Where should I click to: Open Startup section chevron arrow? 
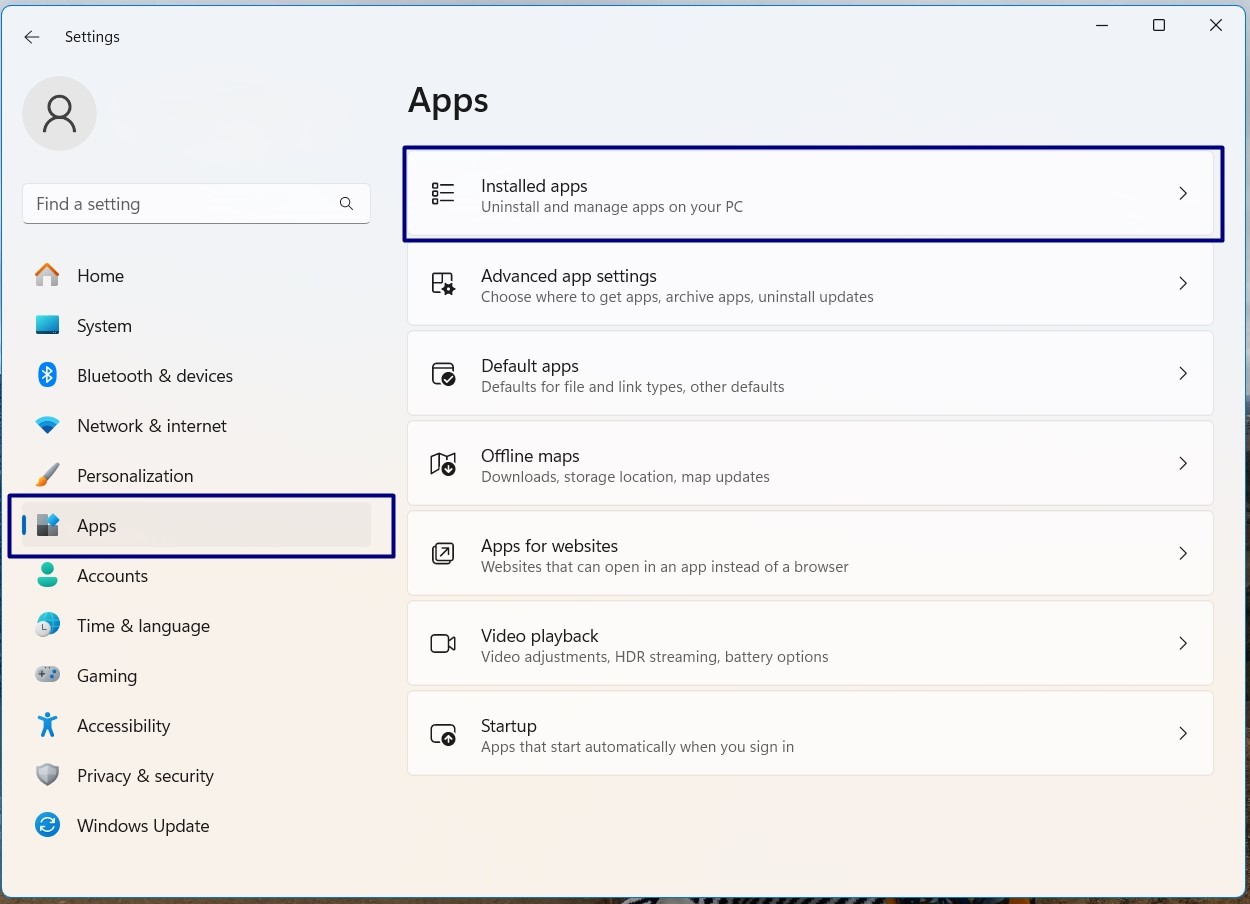point(1182,734)
